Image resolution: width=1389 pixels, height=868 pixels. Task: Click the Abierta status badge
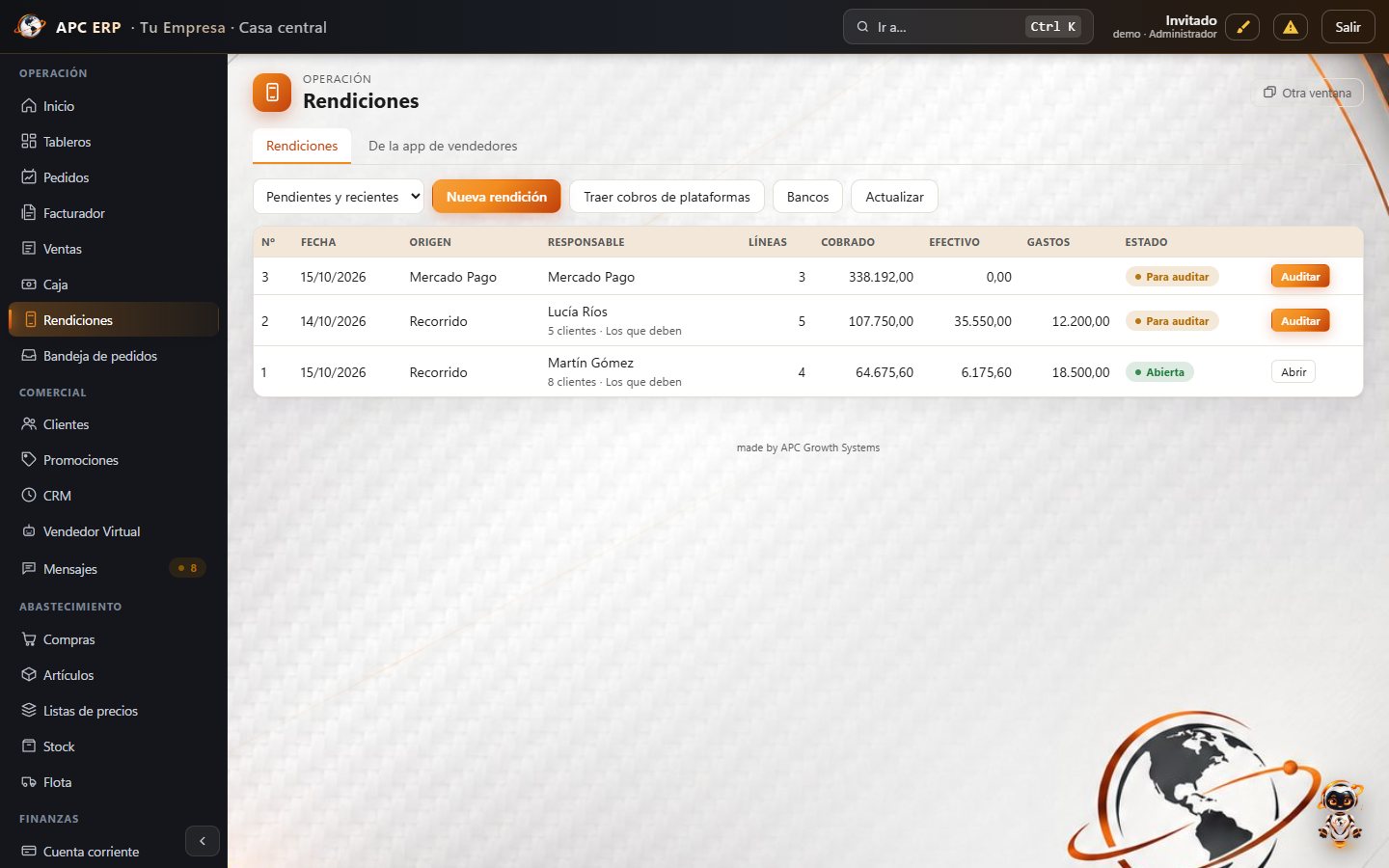1159,372
